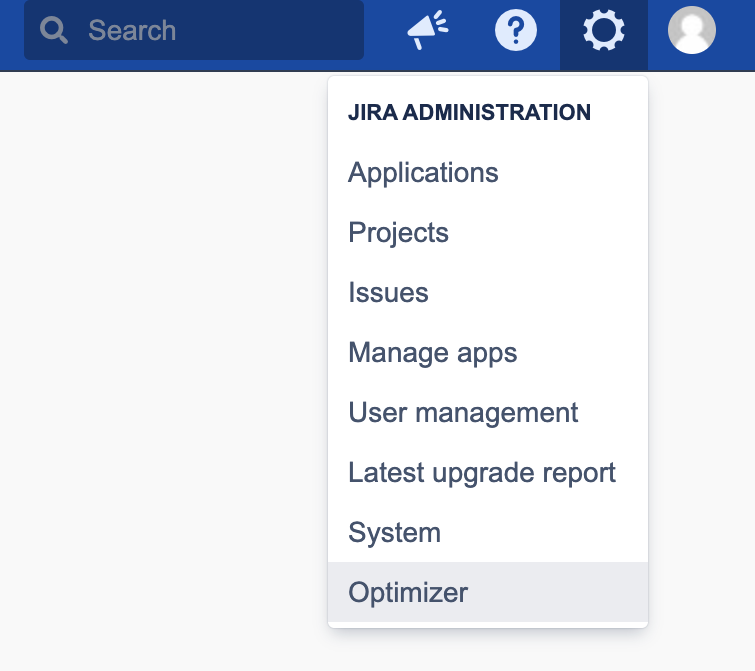Click the Search placeholder text
The image size is (755, 671).
tap(132, 30)
